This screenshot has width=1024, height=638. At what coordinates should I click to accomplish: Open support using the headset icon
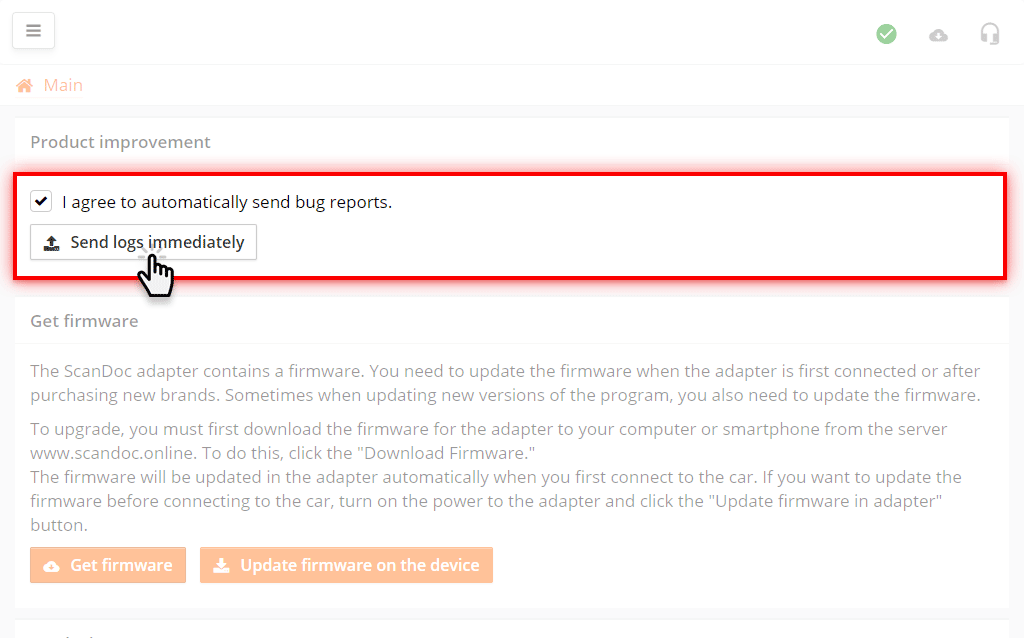click(990, 33)
